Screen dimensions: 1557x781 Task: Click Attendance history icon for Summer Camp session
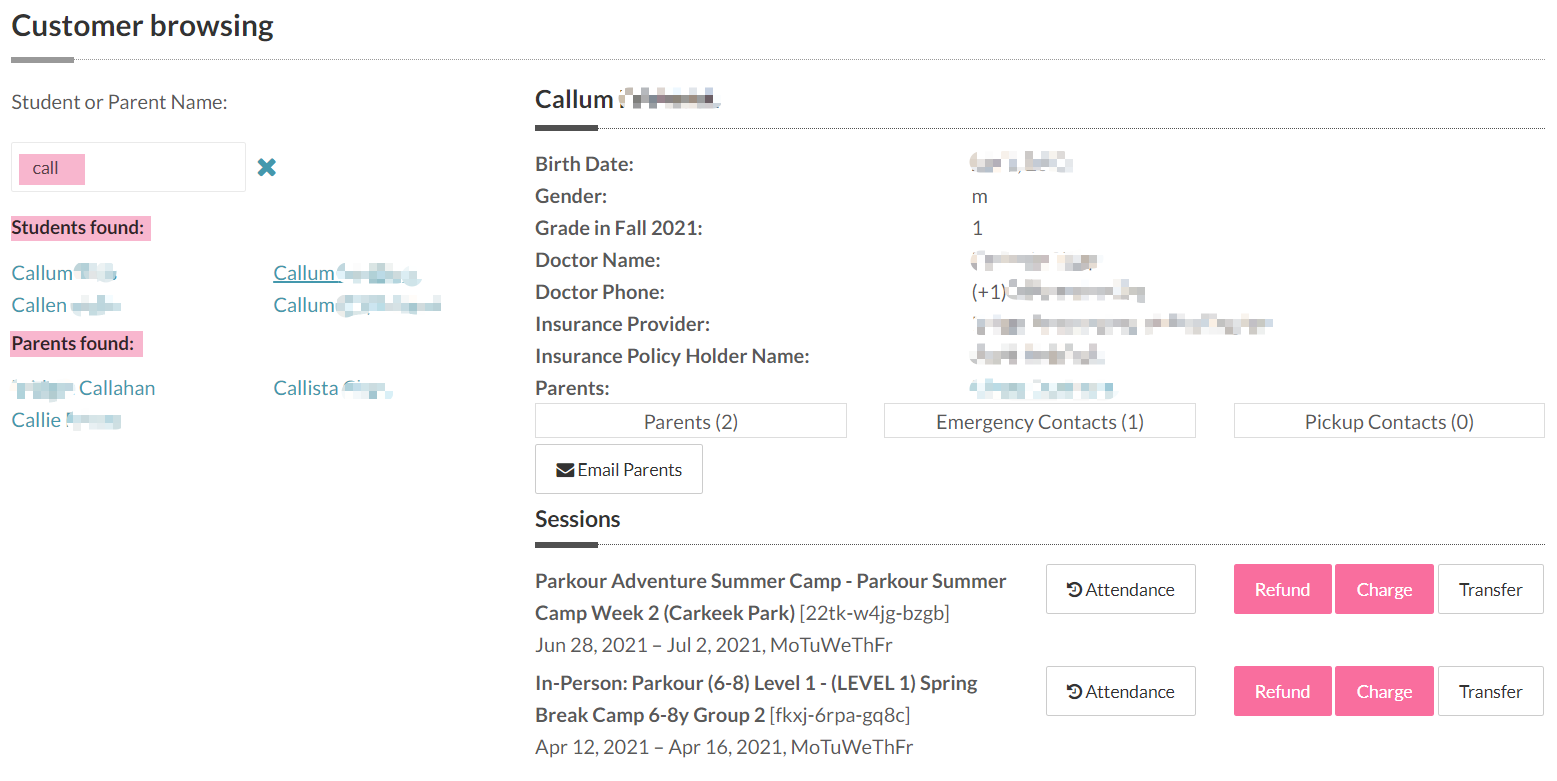[1074, 590]
